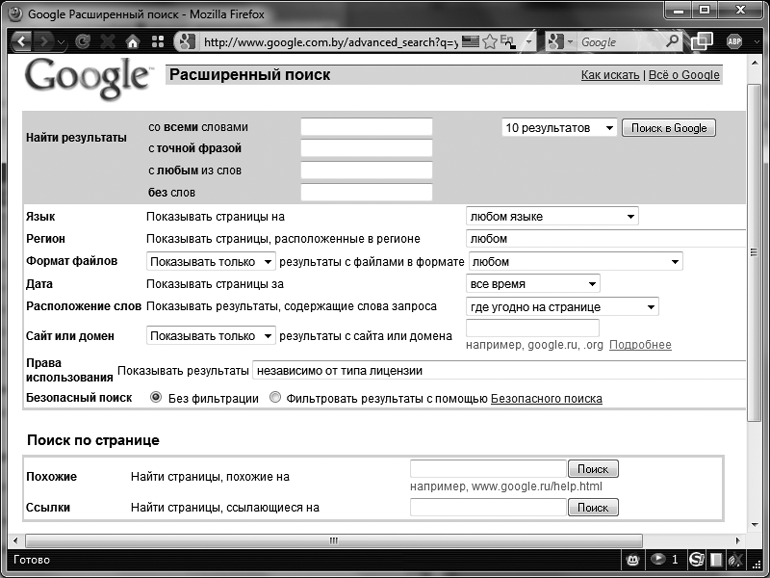Open the 'все время' date dropdown

[x=533, y=284]
